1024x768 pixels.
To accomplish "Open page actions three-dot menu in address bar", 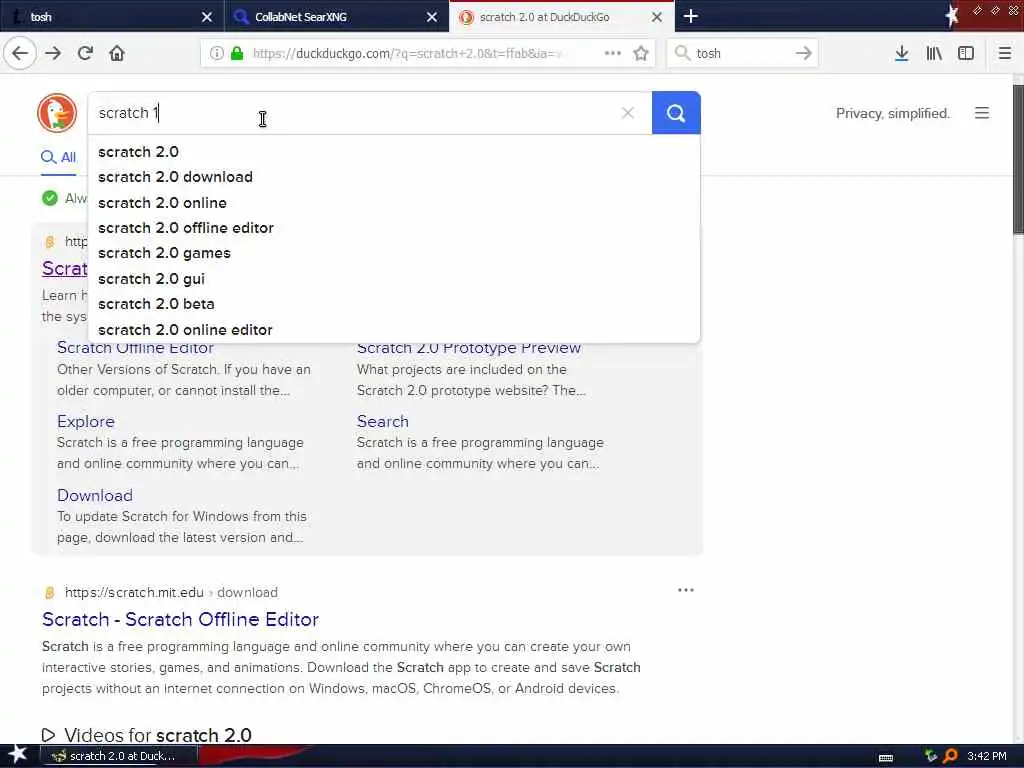I will coord(613,53).
